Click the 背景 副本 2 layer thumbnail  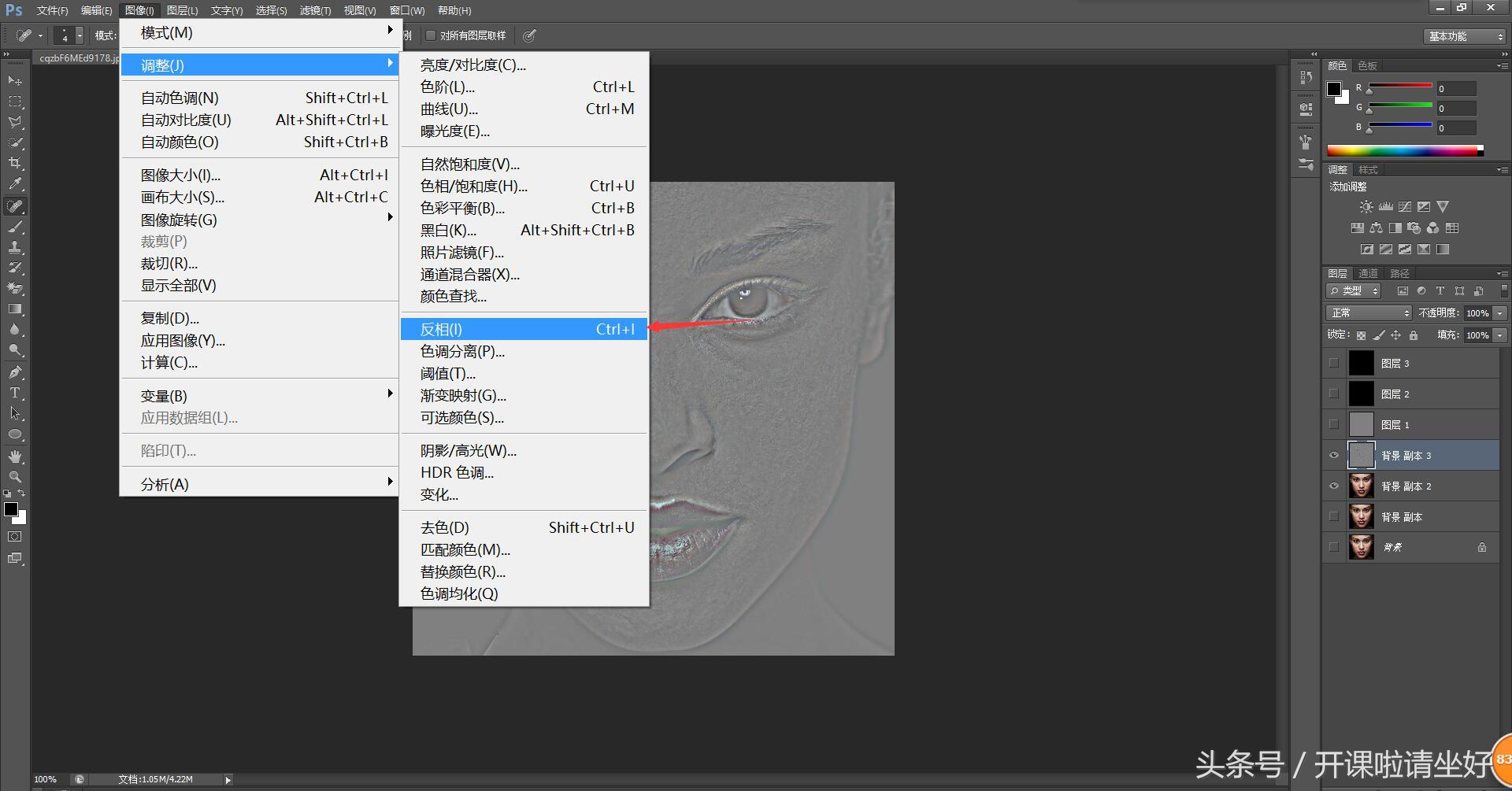point(1361,486)
